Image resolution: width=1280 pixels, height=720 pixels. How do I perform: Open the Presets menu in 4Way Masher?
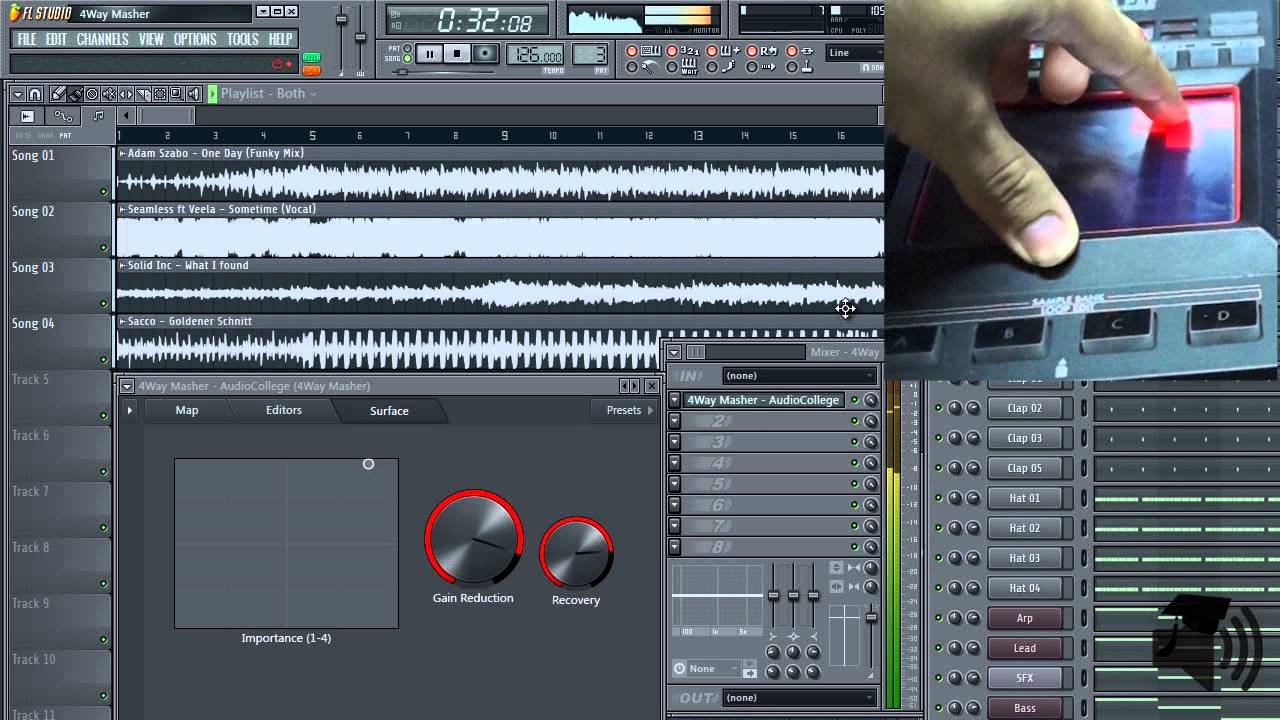(x=630, y=410)
